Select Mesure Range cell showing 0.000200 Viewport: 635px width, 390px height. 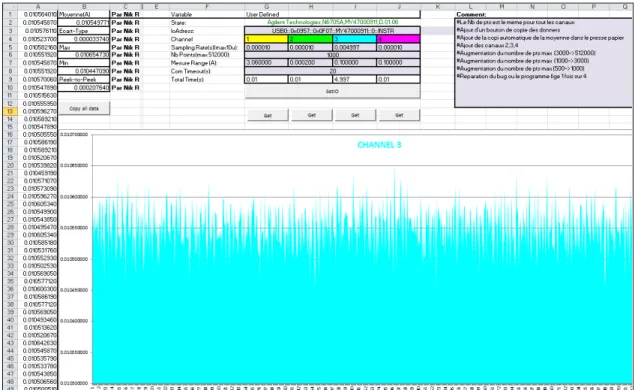point(310,63)
